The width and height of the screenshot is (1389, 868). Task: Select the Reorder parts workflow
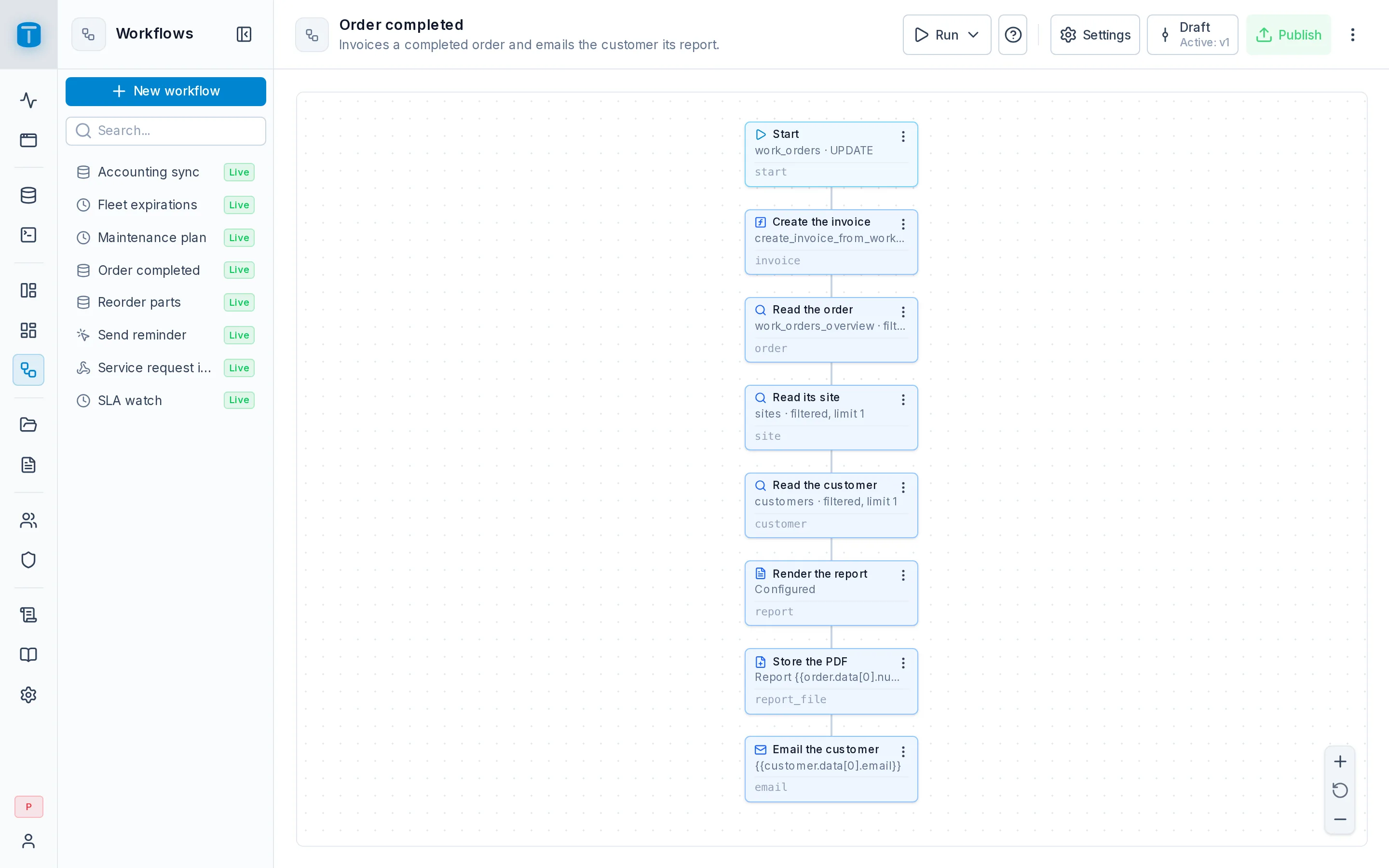[166, 302]
